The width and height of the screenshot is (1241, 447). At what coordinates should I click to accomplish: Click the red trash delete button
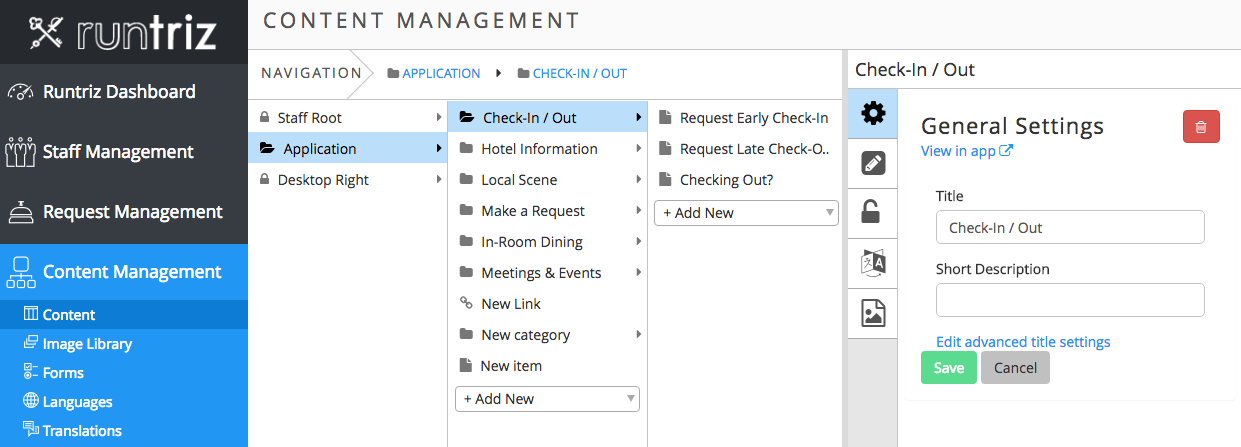point(1201,128)
